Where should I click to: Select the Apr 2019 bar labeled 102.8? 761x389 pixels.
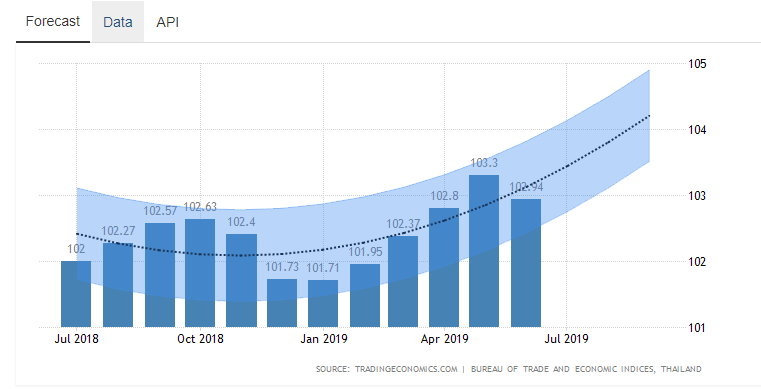[x=444, y=267]
